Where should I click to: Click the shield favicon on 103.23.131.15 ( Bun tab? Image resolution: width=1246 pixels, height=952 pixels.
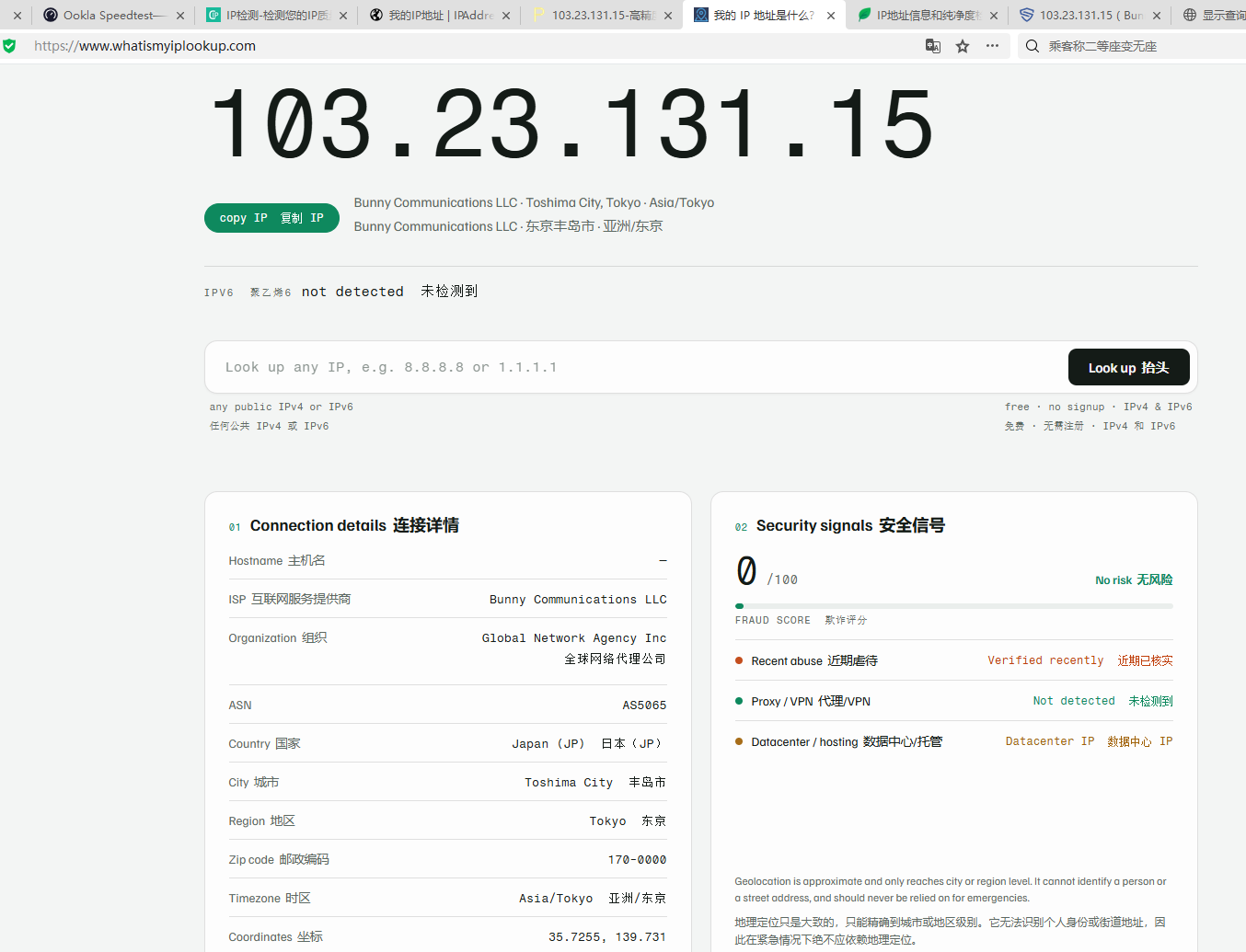click(x=1027, y=15)
